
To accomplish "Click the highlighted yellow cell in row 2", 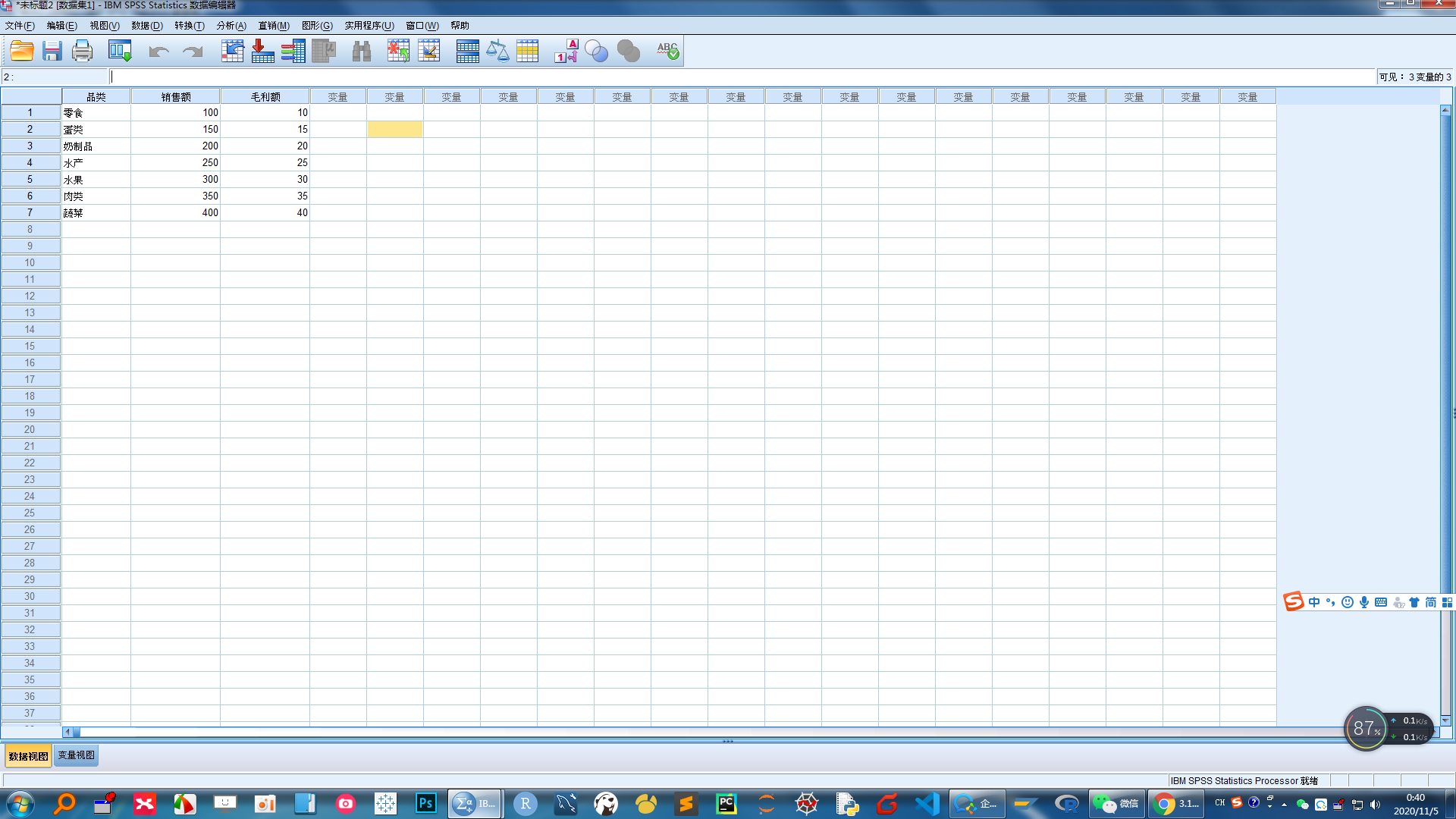I will coord(395,130).
